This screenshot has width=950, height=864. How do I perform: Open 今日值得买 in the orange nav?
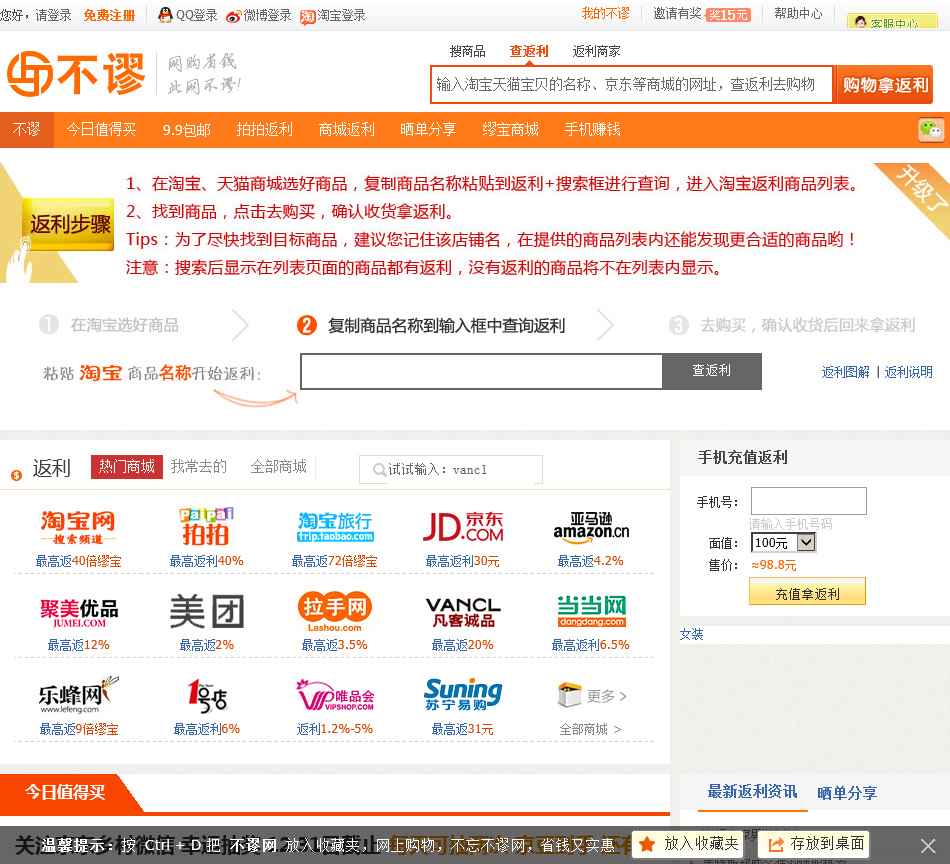[x=101, y=130]
